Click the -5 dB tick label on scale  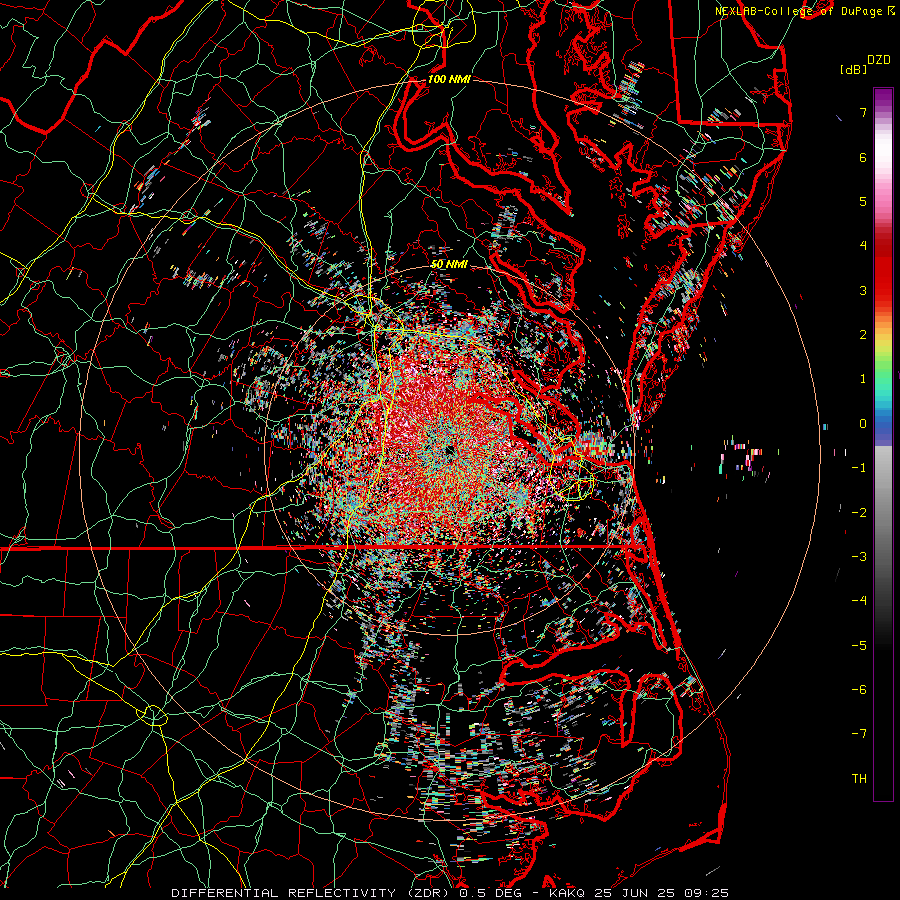859,646
